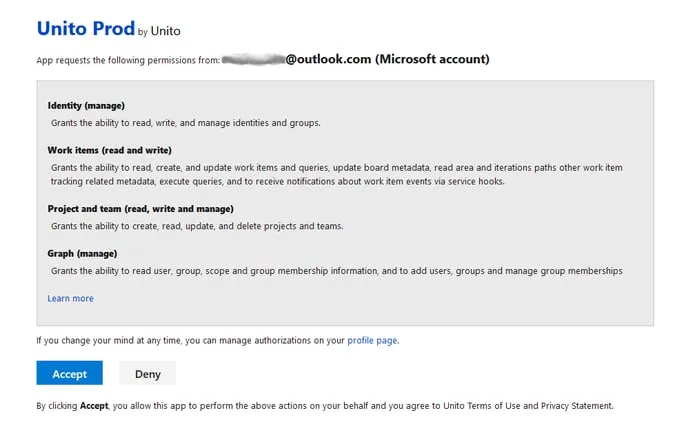
Task: Click the Deny button
Action: [x=147, y=373]
